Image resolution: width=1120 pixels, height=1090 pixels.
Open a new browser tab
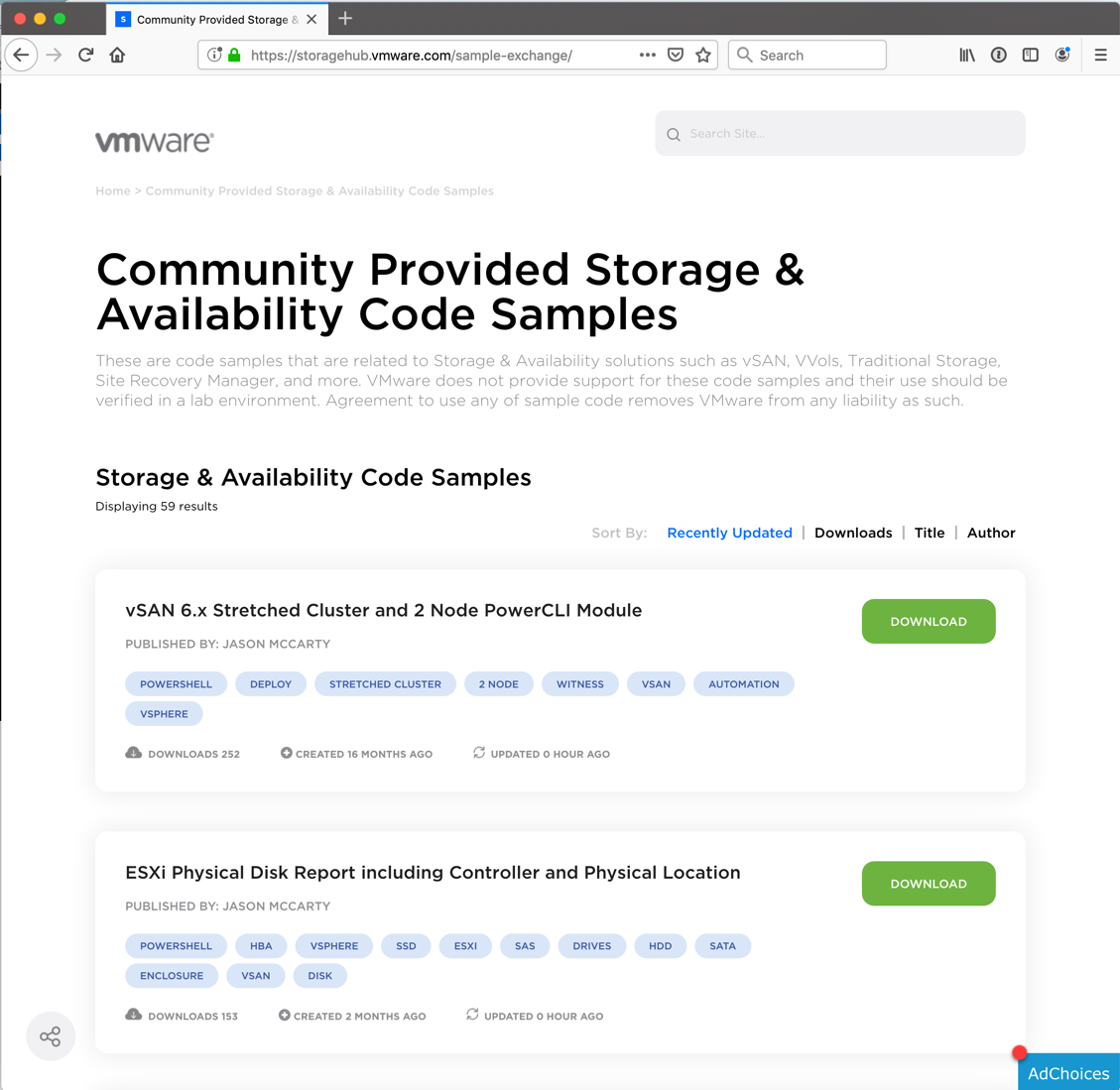(345, 19)
